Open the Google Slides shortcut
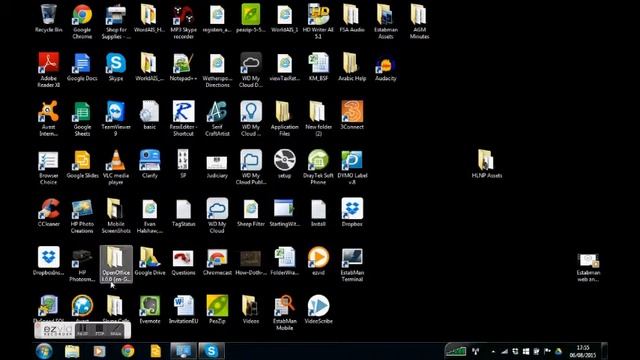 tap(82, 164)
